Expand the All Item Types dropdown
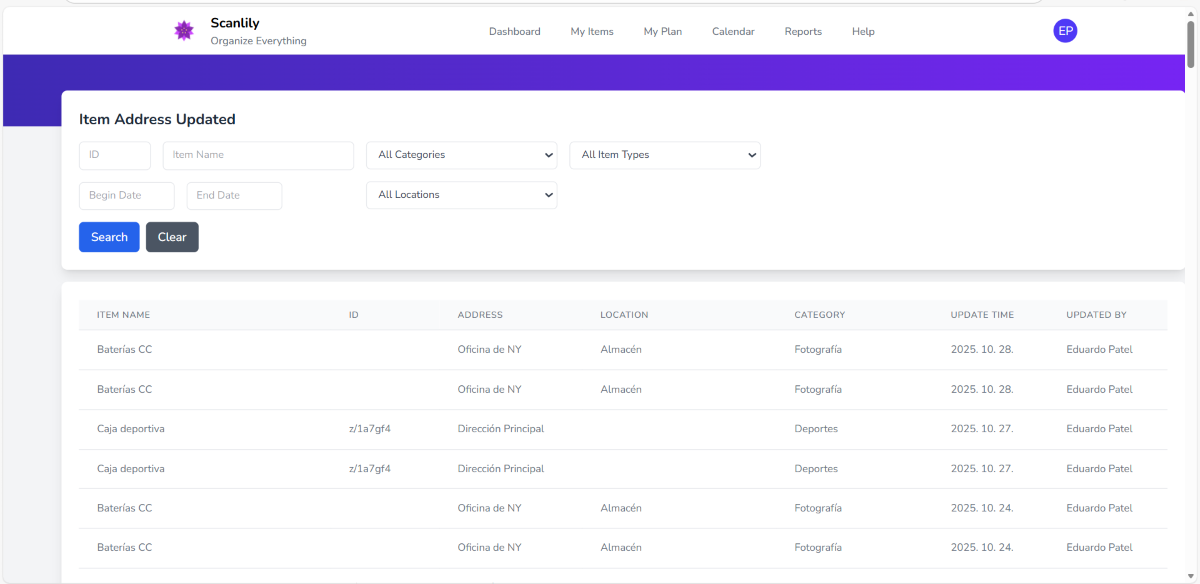Viewport: 1200px width, 584px height. [x=665, y=155]
